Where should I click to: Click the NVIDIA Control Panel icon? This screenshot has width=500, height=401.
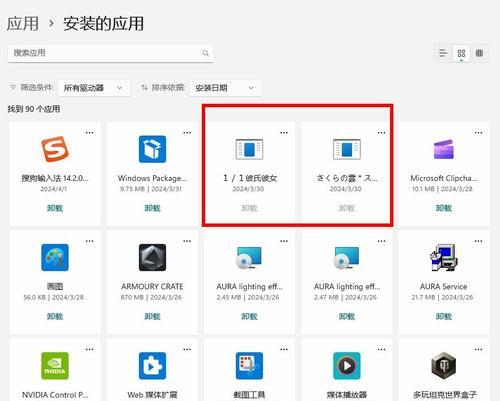55,366
